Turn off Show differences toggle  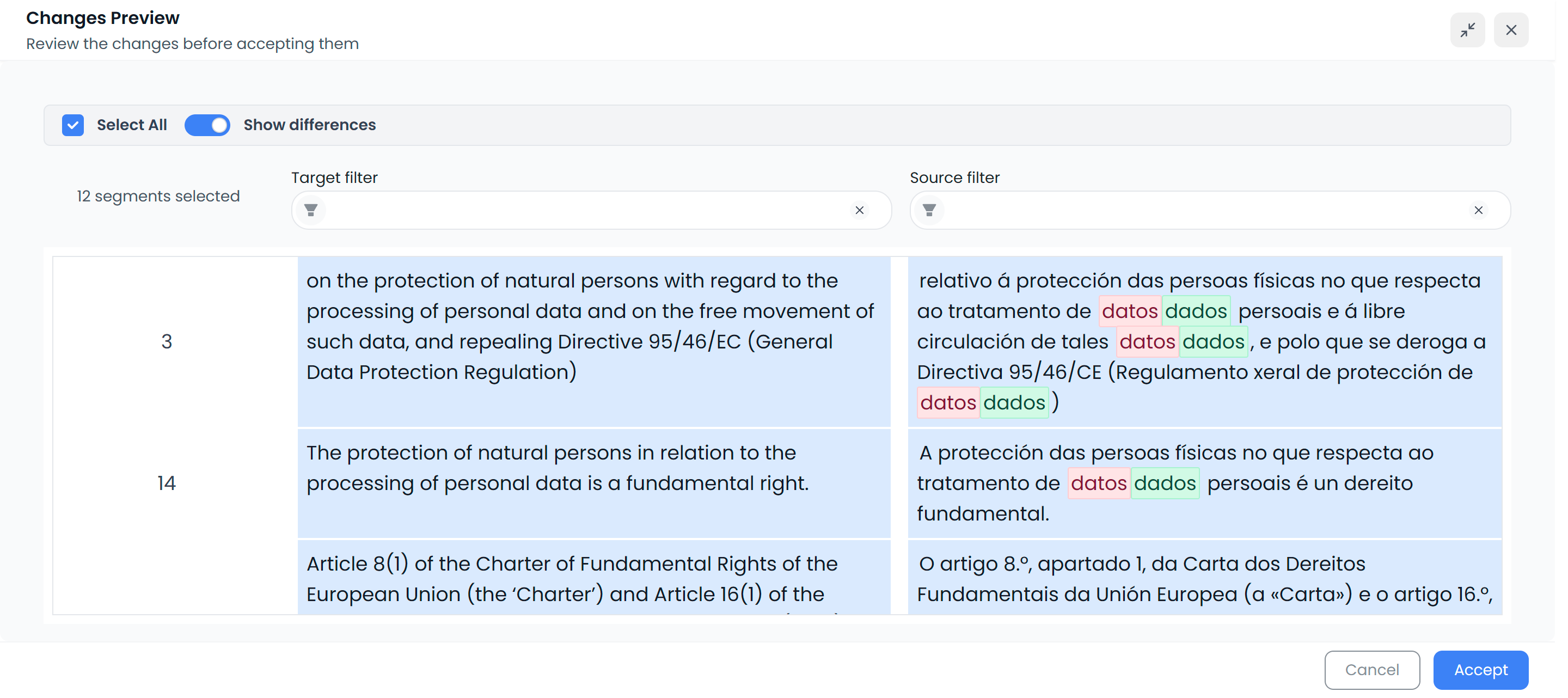tap(207, 125)
